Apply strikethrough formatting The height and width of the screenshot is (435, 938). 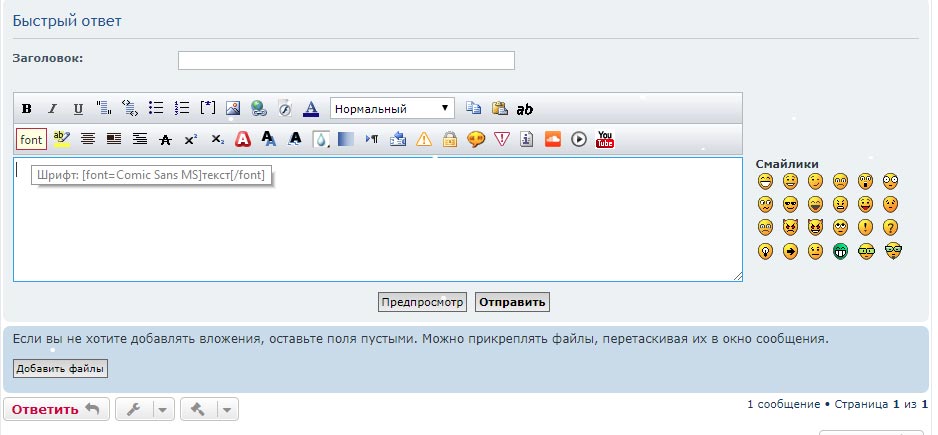pyautogui.click(x=165, y=140)
